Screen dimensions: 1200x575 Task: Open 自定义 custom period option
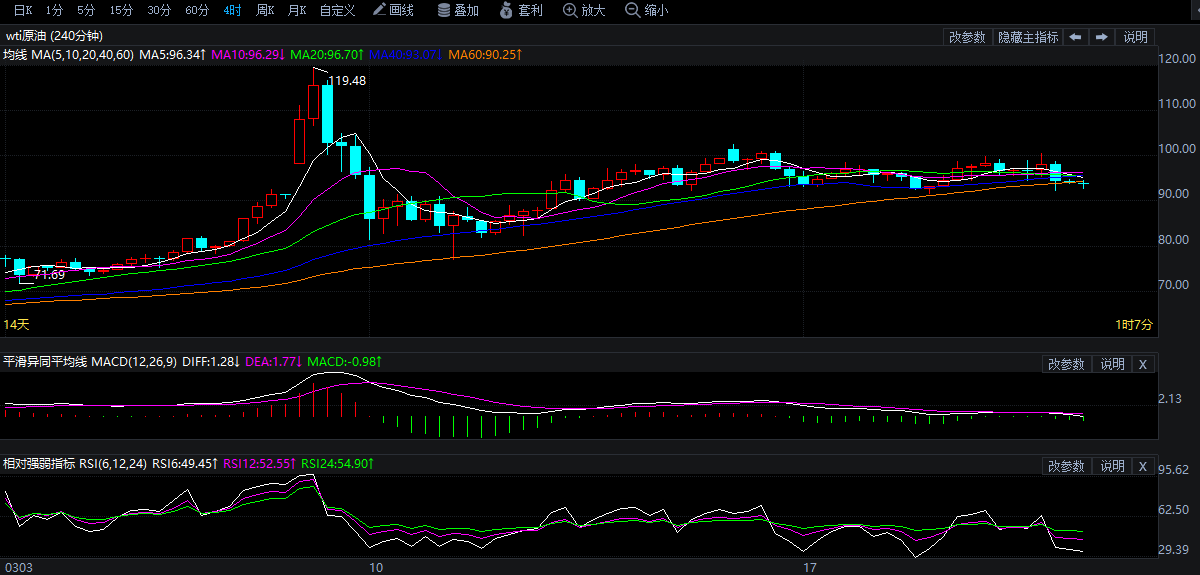tap(337, 10)
